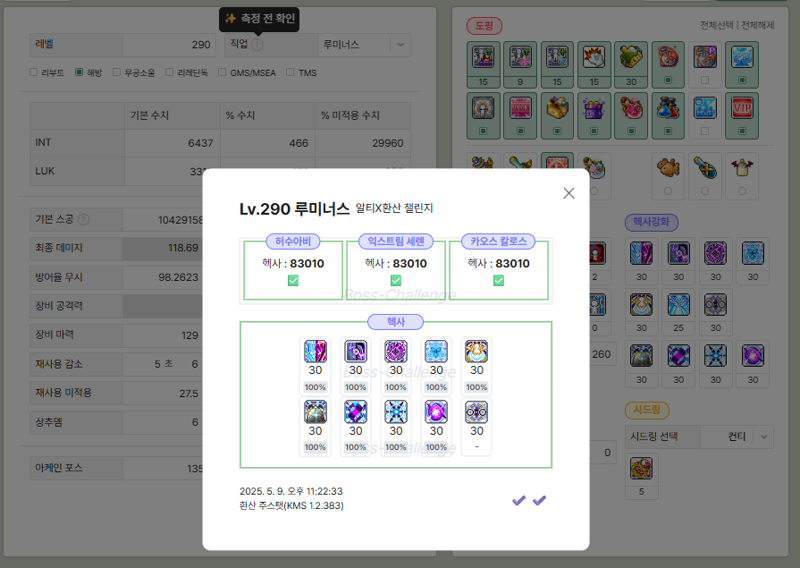Open the 루미너스 job dropdown
The height and width of the screenshot is (568, 800).
(364, 45)
